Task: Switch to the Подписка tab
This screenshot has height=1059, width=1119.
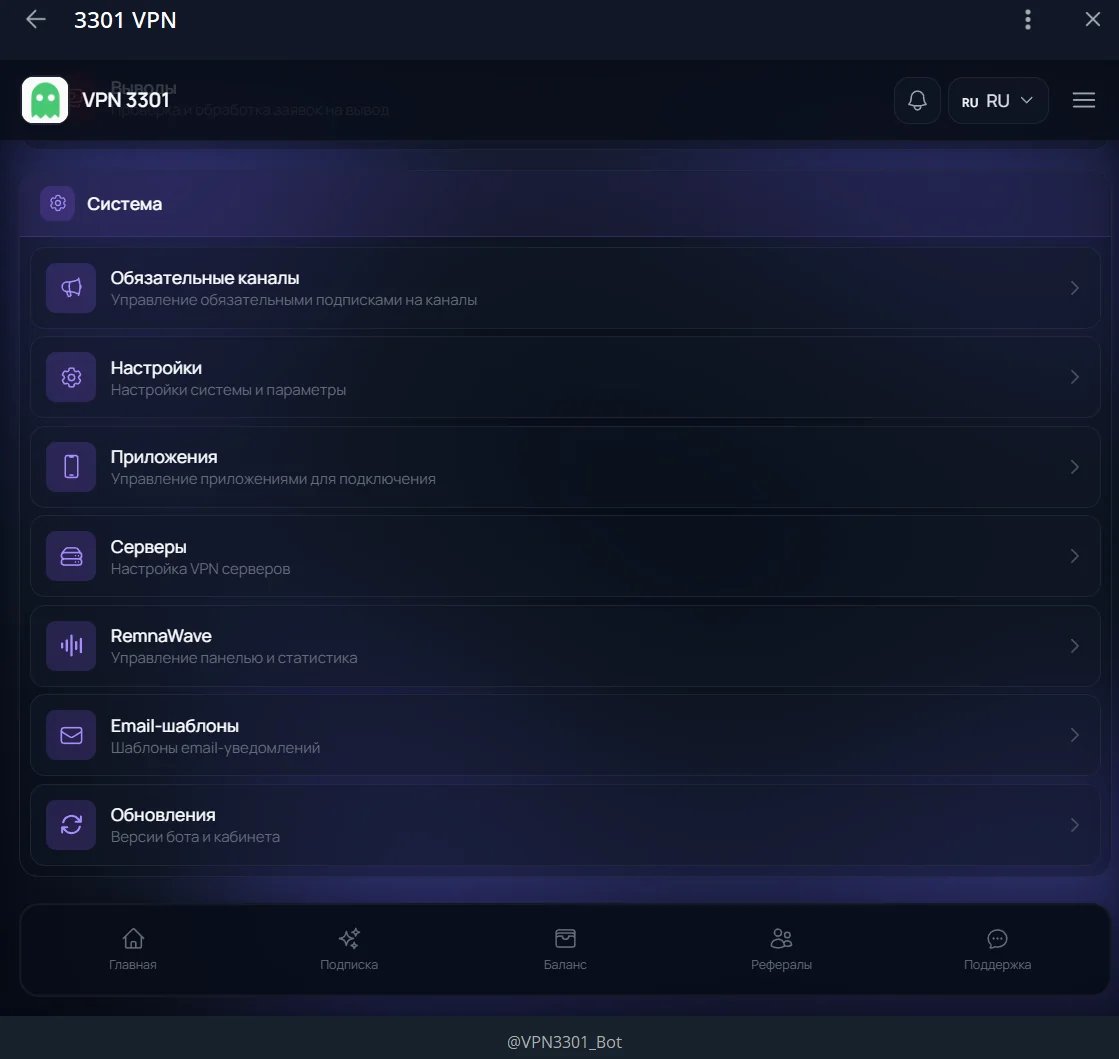Action: tap(349, 948)
